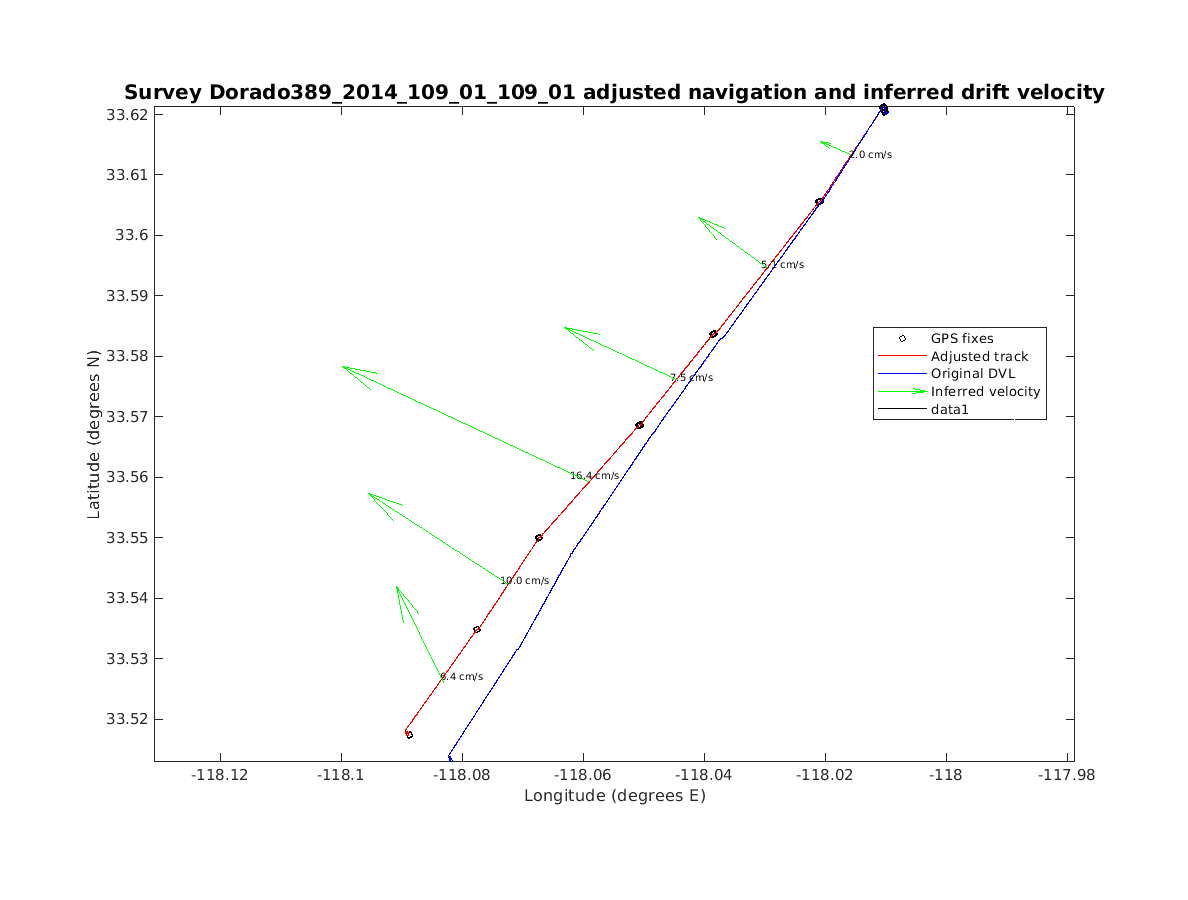Click the 10.0 cm/s velocity label
The width and height of the screenshot is (1188, 900).
(x=525, y=581)
